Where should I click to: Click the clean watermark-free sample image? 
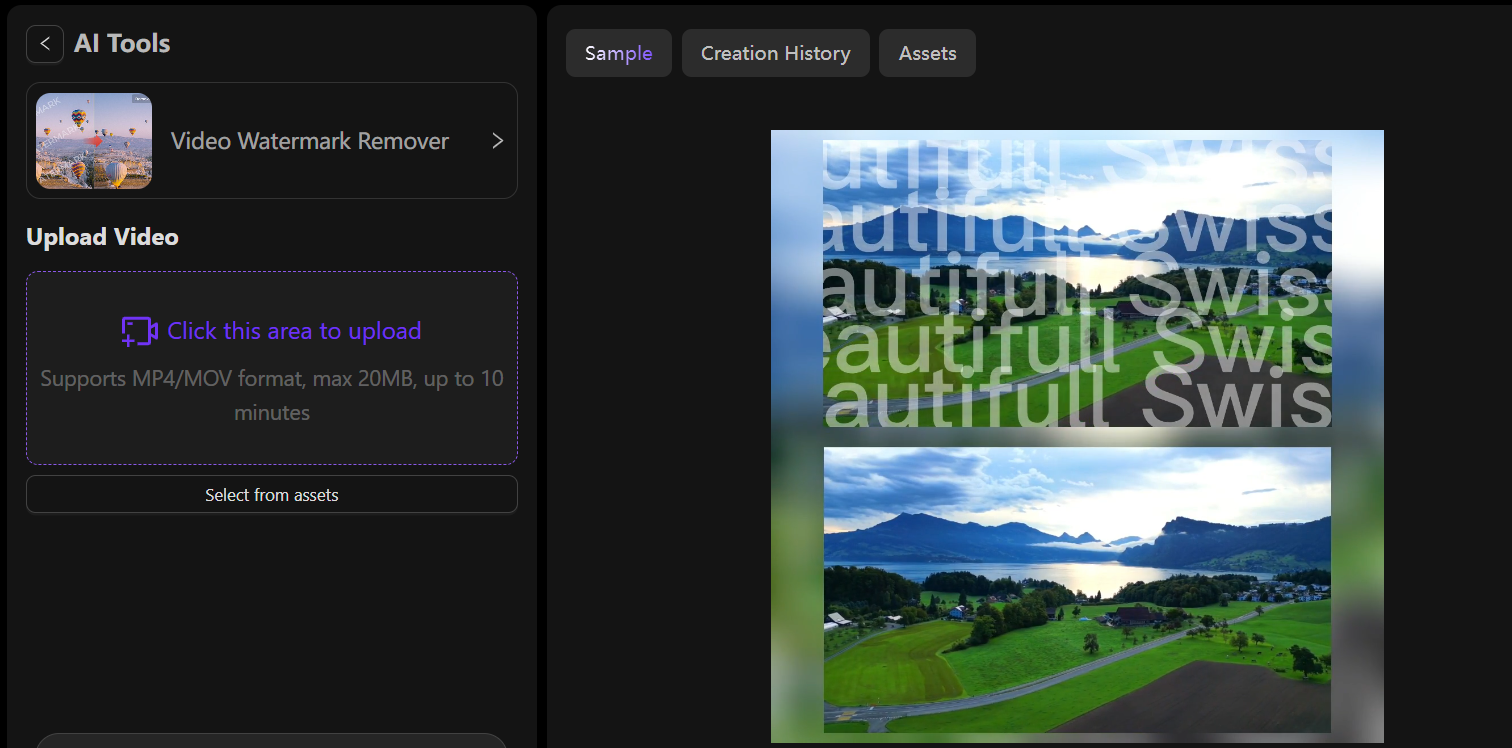click(x=1077, y=589)
